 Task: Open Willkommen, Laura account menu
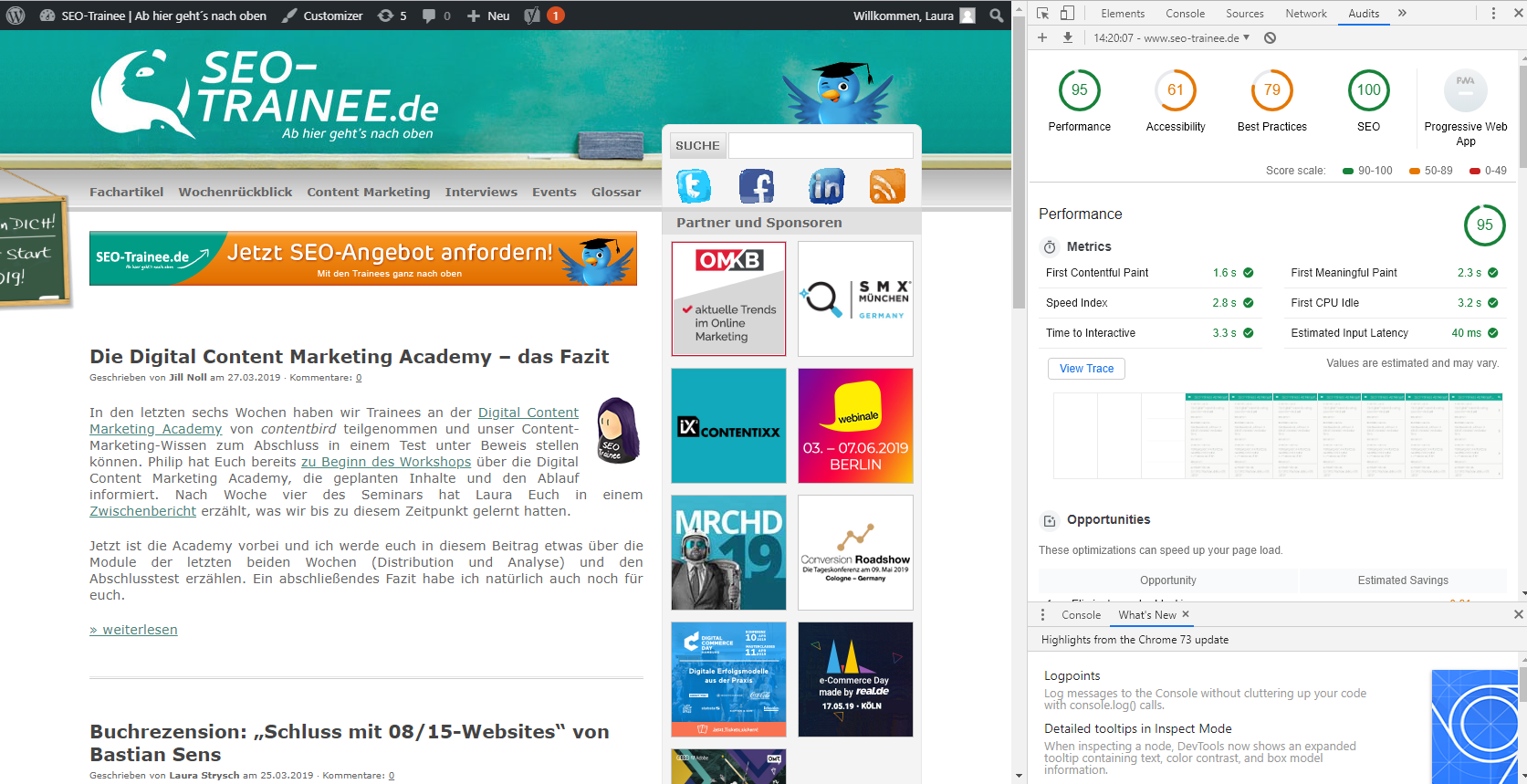coord(914,16)
